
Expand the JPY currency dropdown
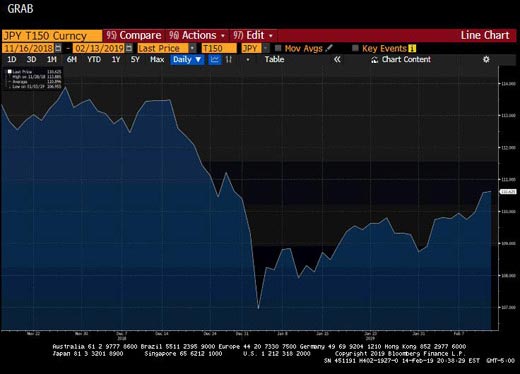click(x=265, y=48)
